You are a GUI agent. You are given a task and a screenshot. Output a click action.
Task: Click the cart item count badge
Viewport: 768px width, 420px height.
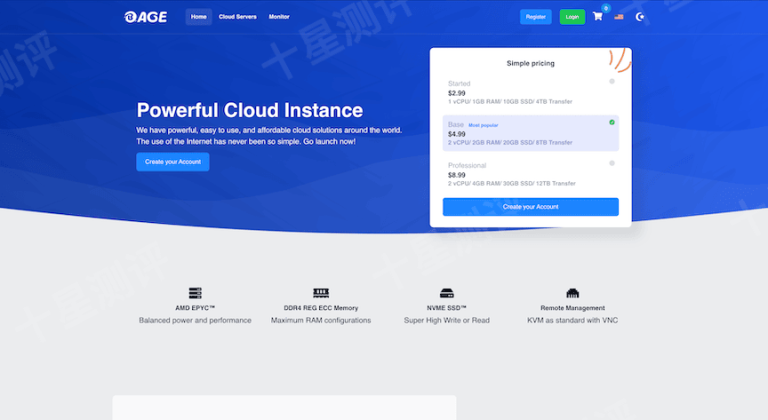click(x=606, y=8)
